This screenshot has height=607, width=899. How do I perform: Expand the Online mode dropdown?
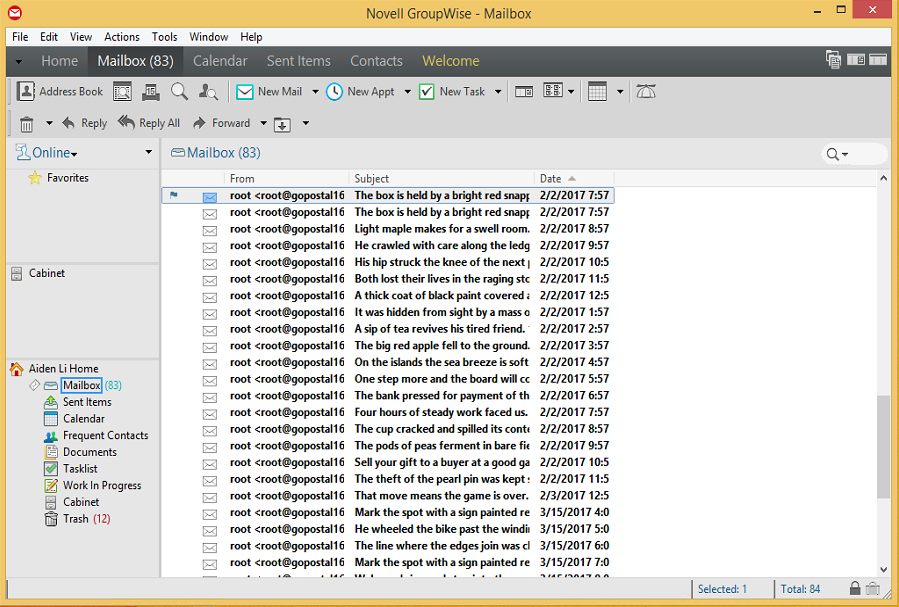coord(74,153)
